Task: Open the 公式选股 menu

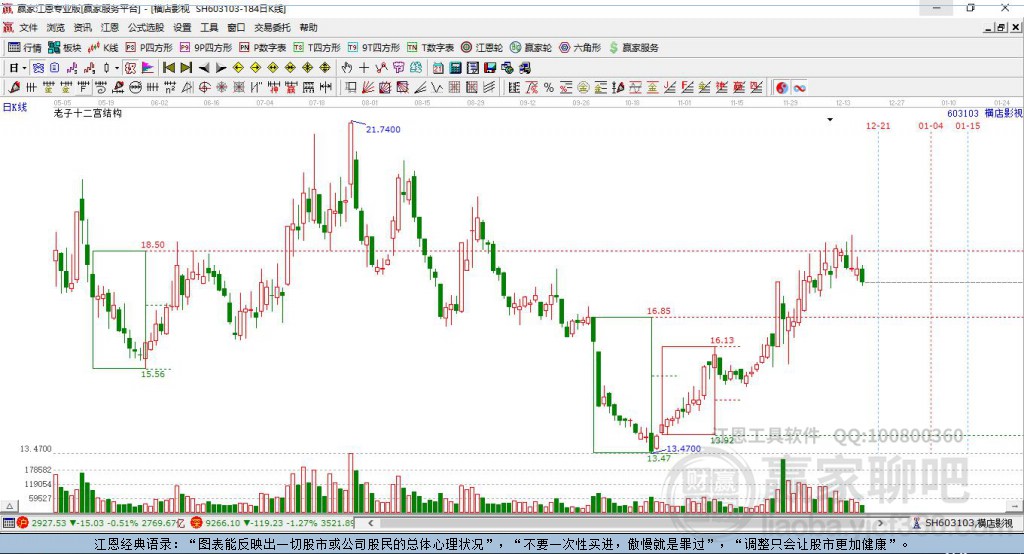Action: pos(146,27)
